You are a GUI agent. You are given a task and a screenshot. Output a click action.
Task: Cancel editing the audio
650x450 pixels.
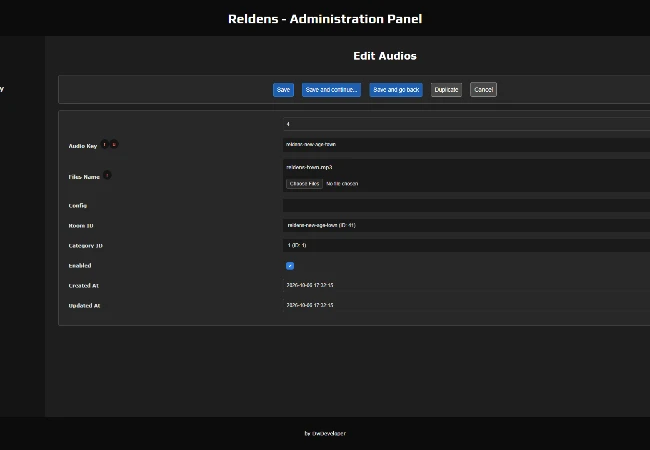pos(483,90)
